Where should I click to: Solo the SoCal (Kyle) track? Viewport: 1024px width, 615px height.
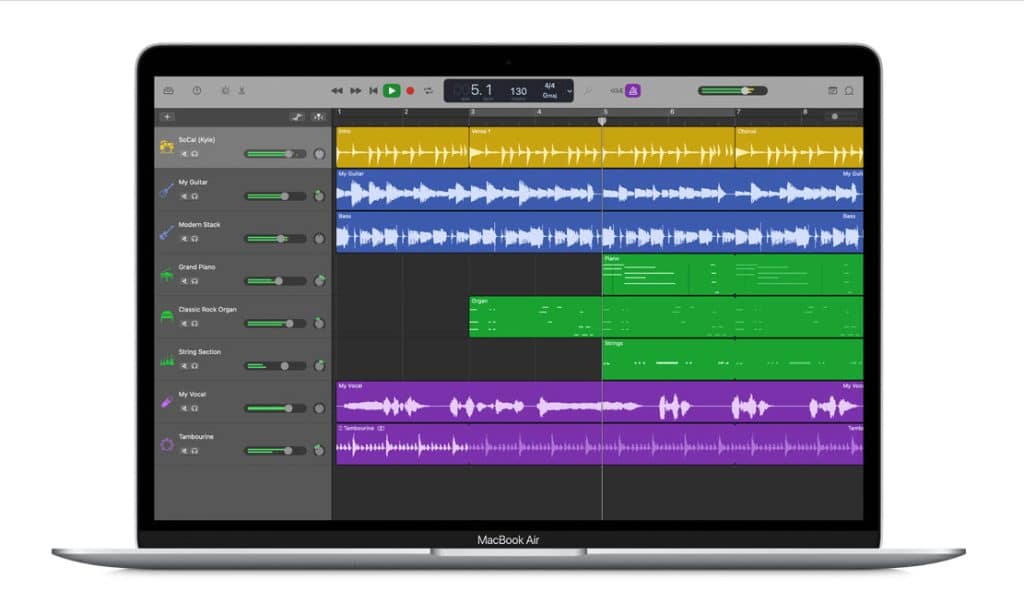pos(195,154)
